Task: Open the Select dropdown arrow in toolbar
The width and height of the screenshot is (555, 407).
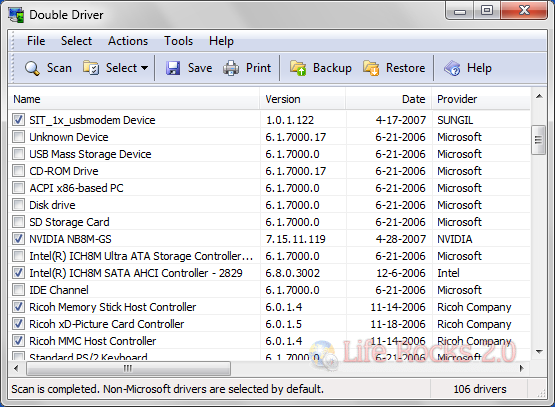Action: 144,68
